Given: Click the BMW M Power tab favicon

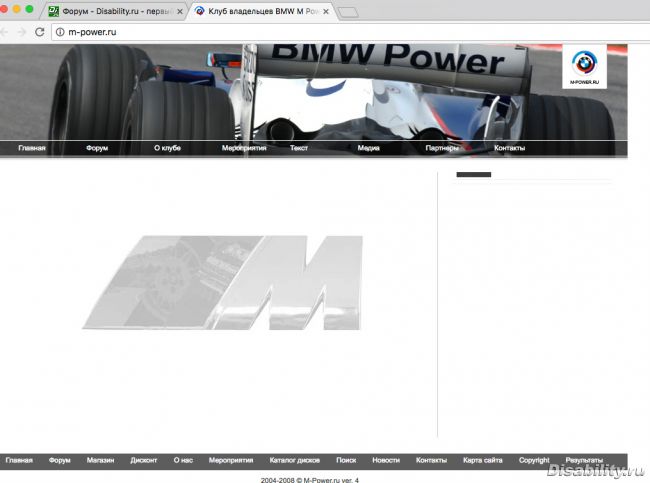Looking at the screenshot, I should (199, 11).
